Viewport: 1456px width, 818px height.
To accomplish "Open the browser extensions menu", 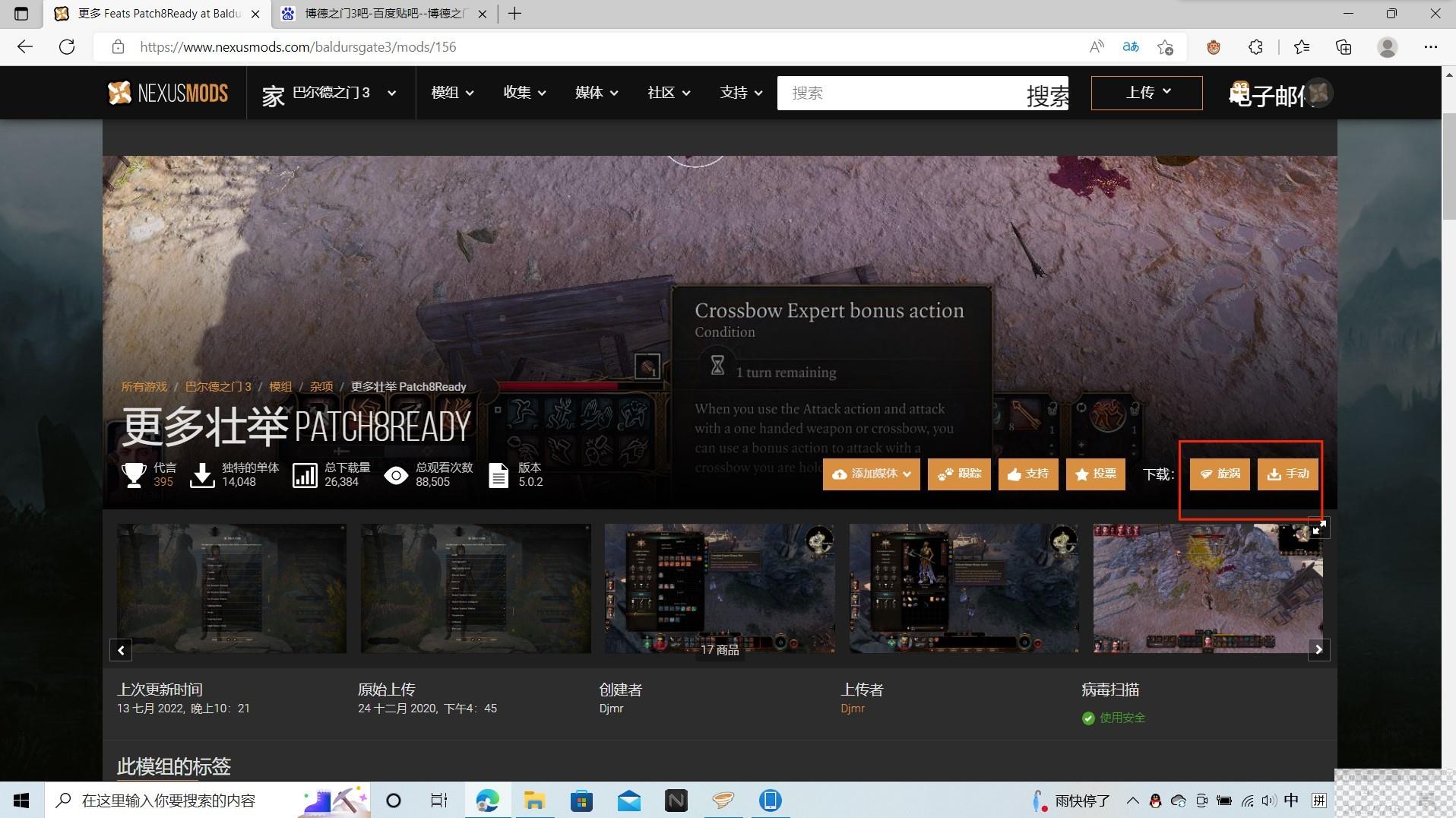I will pos(1255,47).
